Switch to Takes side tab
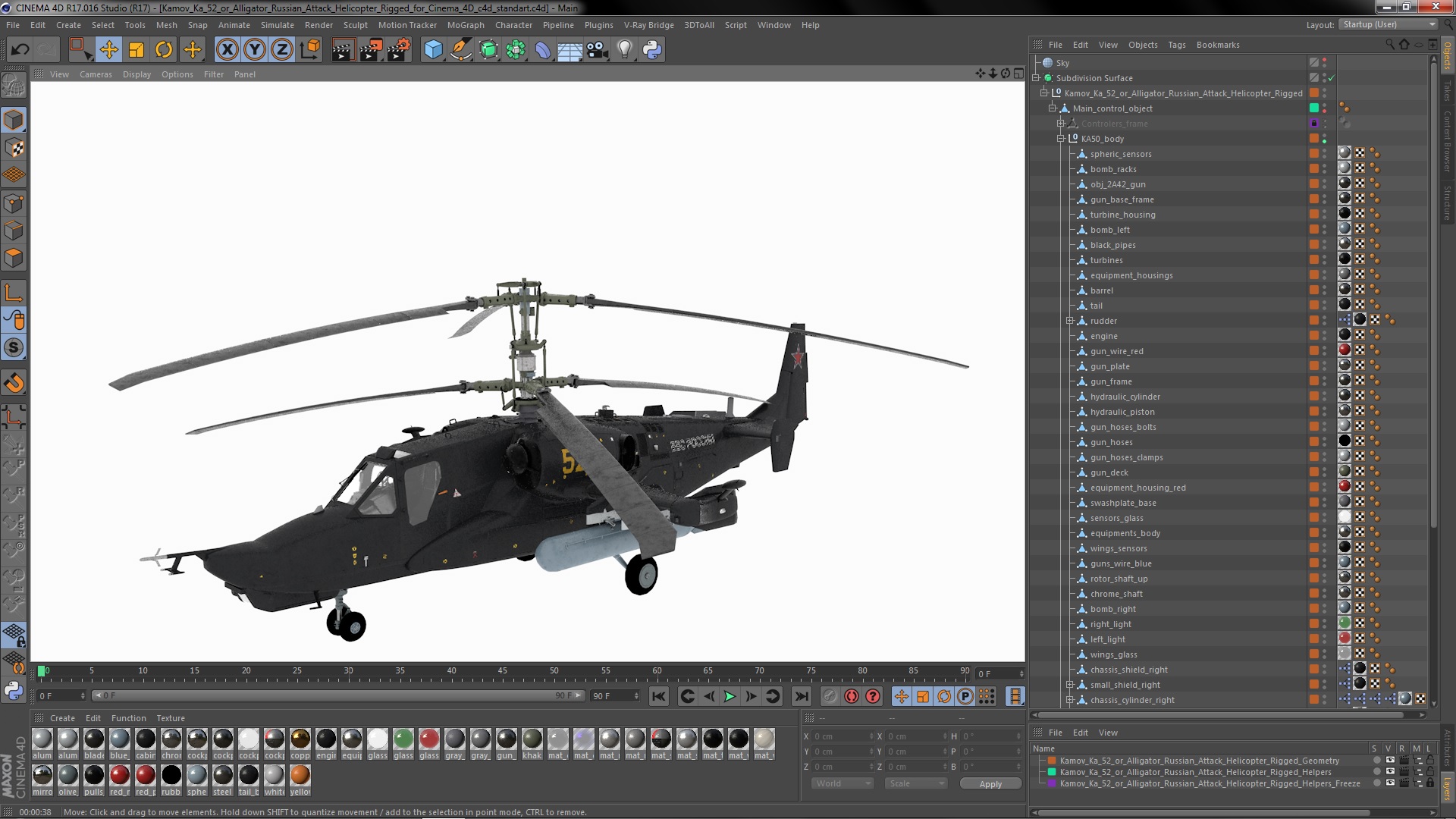 (1448, 90)
